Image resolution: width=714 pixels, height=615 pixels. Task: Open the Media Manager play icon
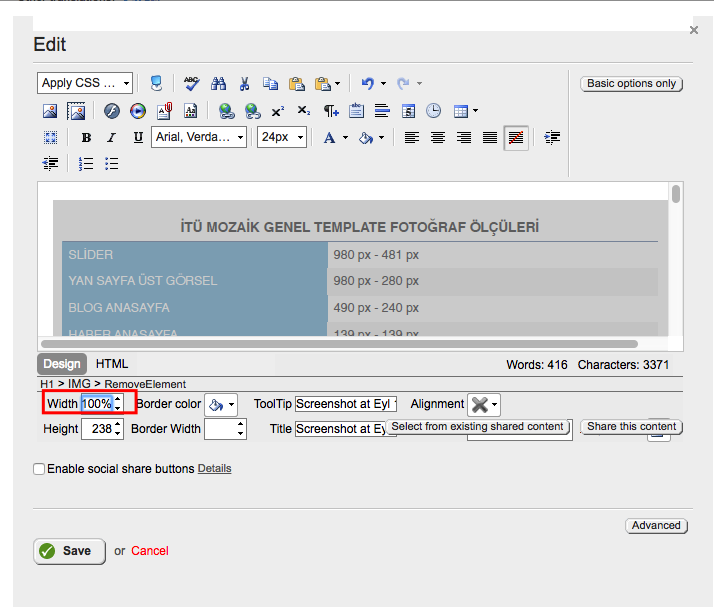138,111
